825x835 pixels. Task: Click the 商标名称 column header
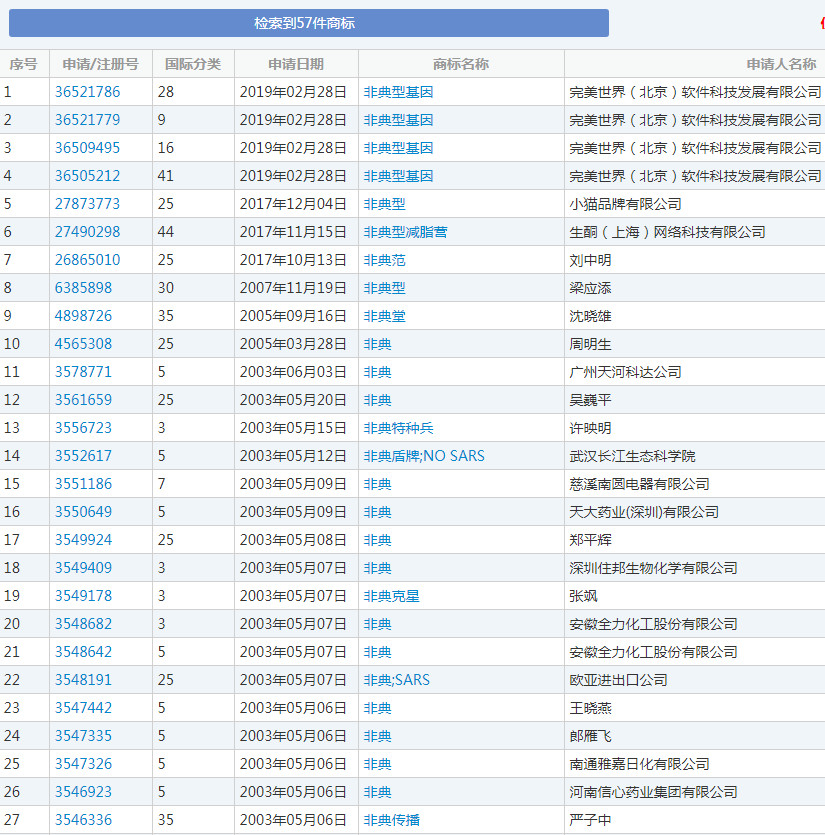[464, 63]
